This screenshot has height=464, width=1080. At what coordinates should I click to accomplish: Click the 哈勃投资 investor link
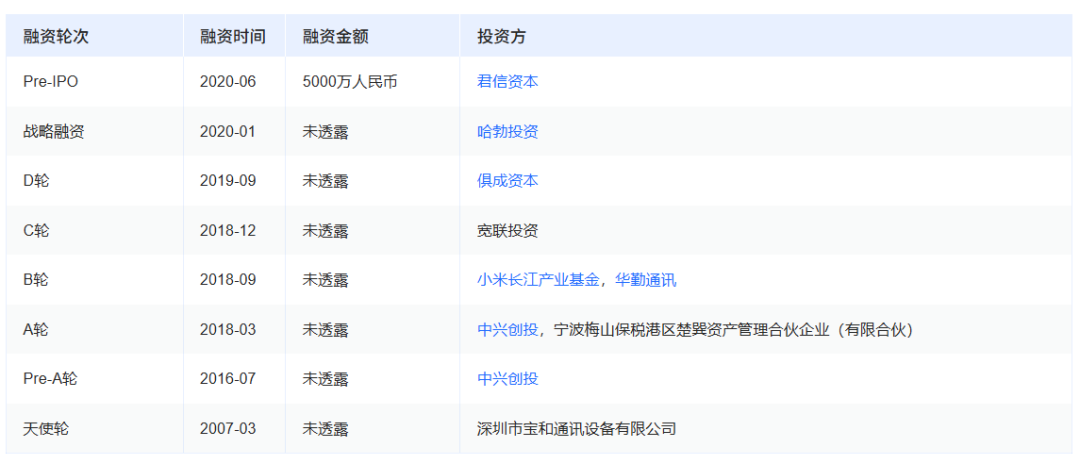click(507, 131)
